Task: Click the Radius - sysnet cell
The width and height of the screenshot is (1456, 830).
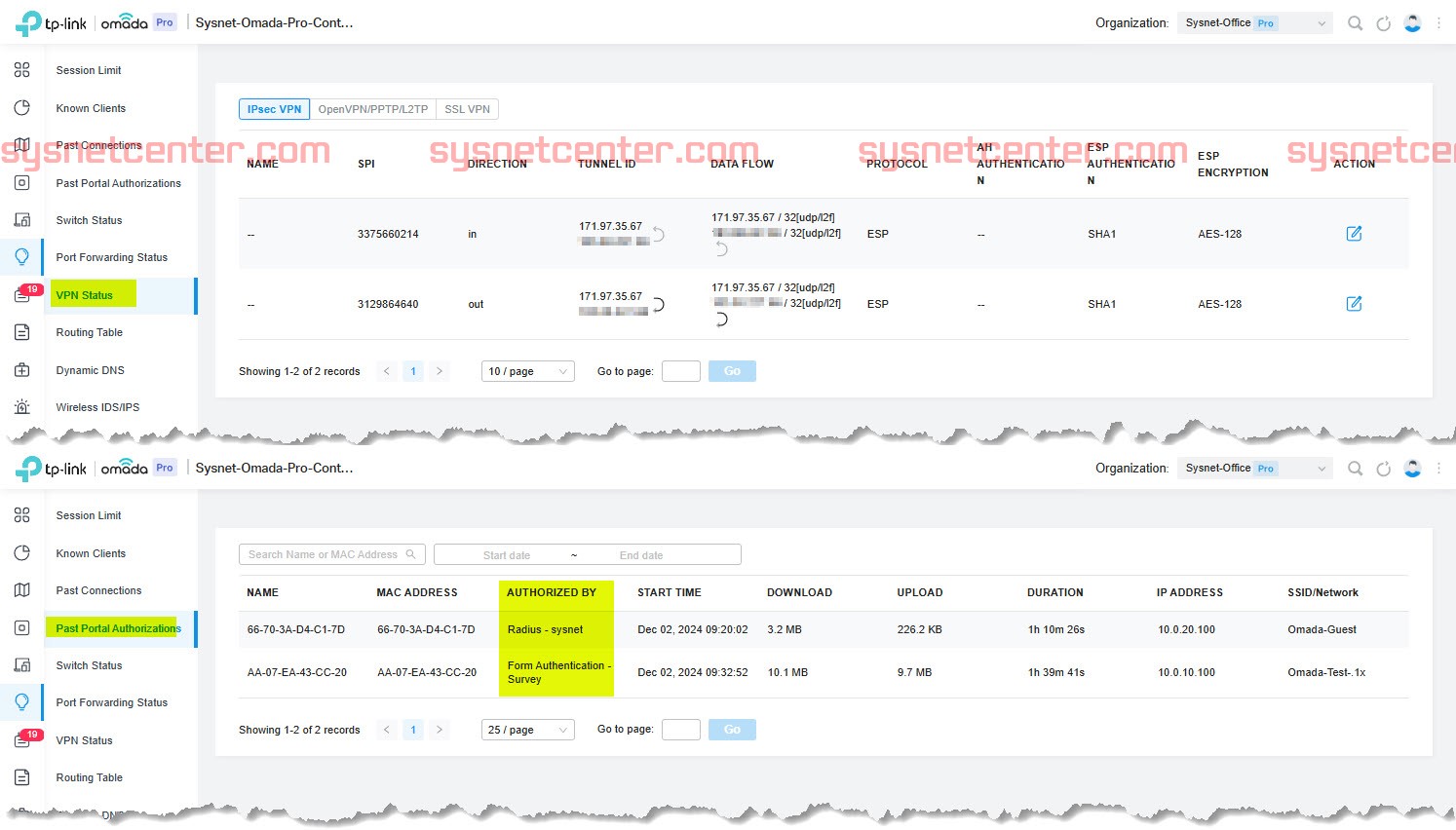Action: [x=545, y=629]
